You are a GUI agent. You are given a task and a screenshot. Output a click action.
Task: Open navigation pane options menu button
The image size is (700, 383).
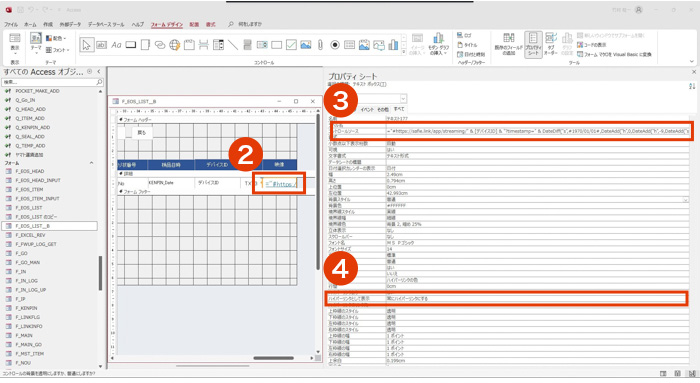(89, 71)
